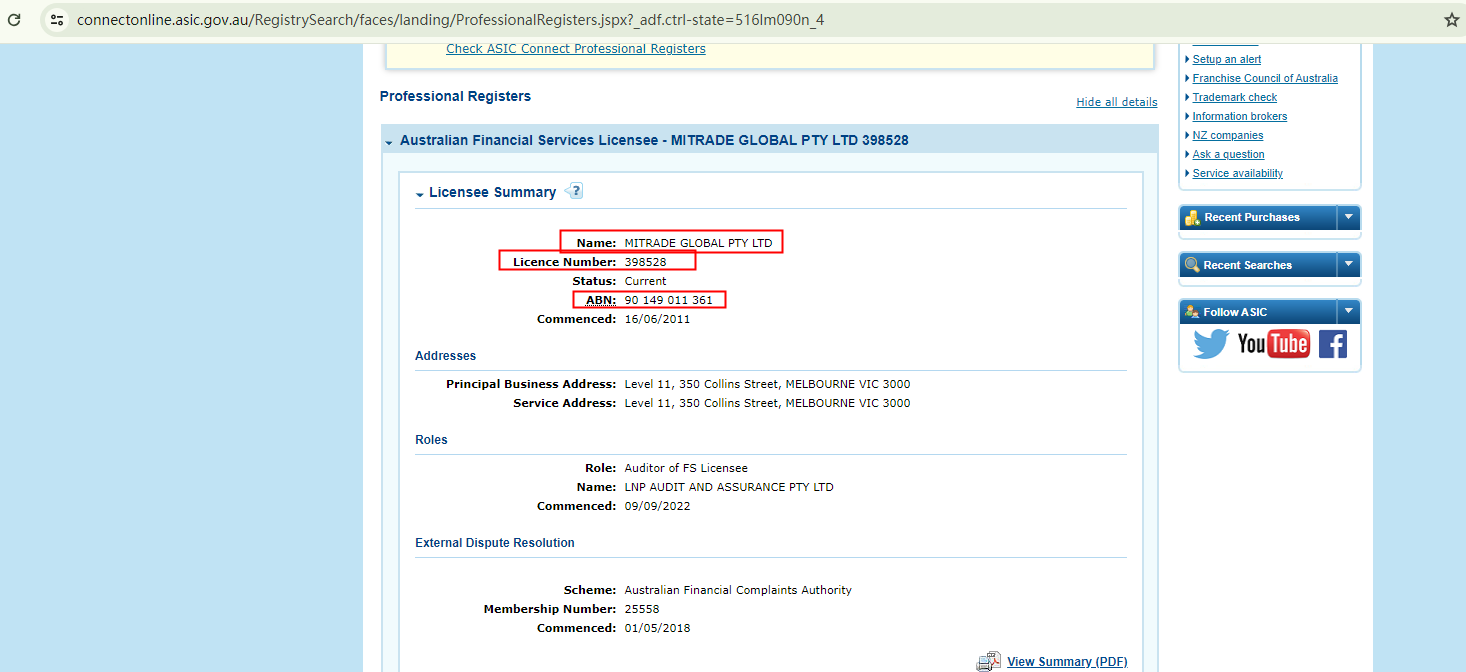Click the Roles section heading

point(431,440)
